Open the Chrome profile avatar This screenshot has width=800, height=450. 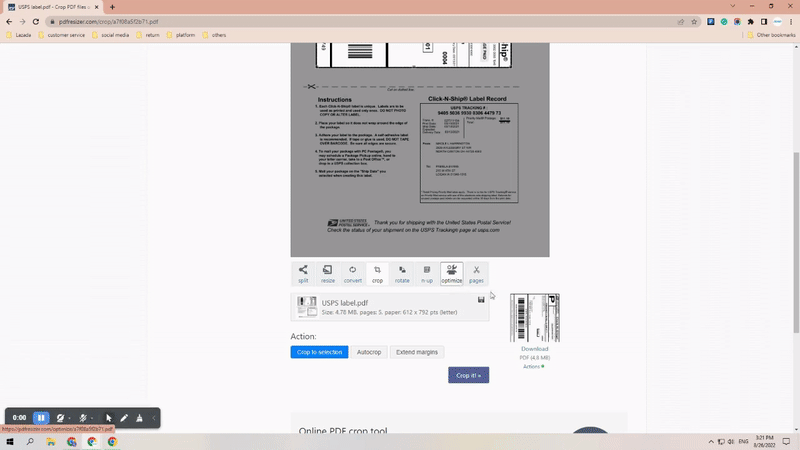[778, 21]
